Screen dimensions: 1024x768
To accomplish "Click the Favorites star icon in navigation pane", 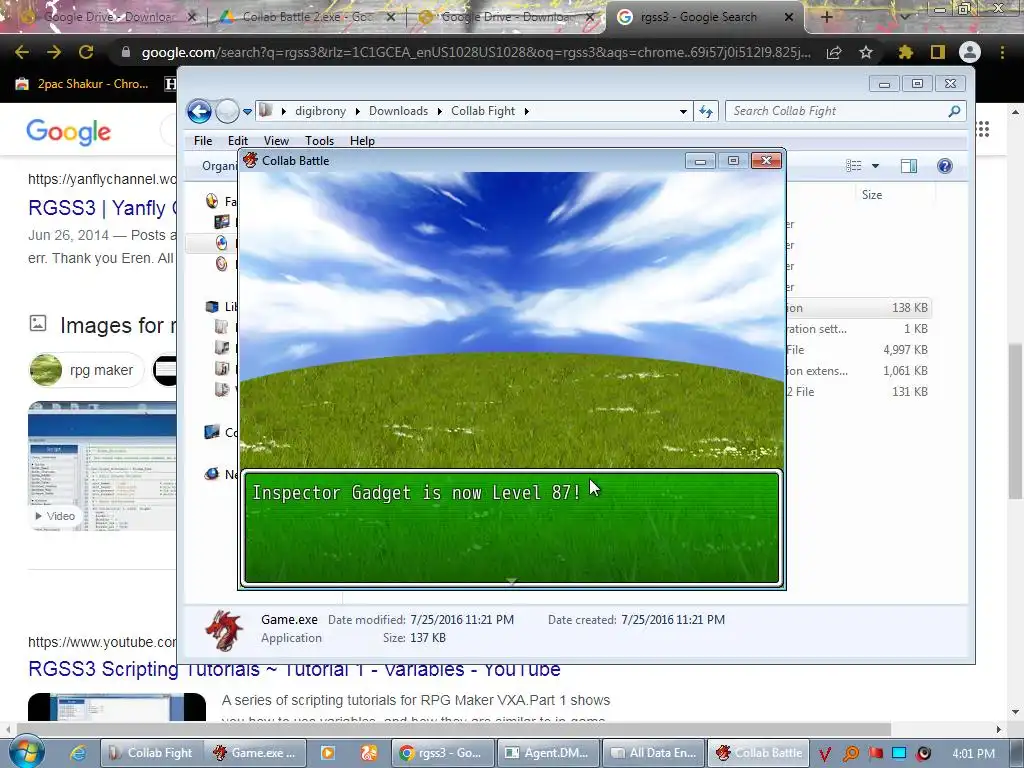I will tap(212, 201).
